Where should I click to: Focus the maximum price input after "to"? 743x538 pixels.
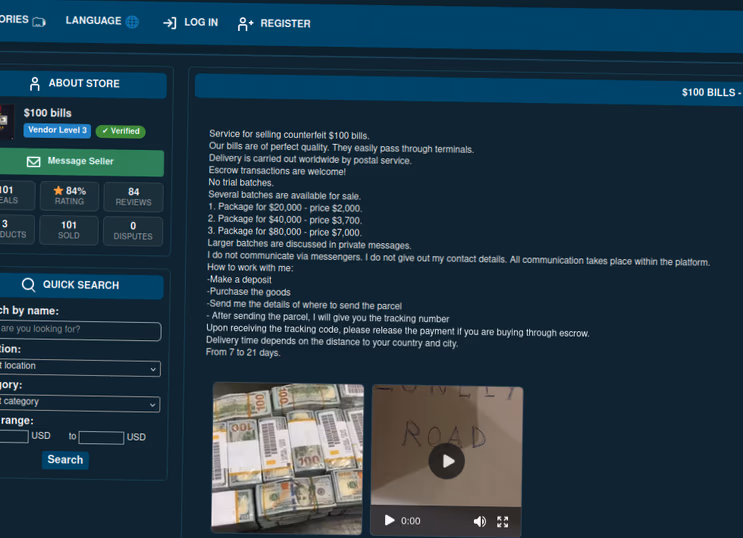[x=101, y=437]
